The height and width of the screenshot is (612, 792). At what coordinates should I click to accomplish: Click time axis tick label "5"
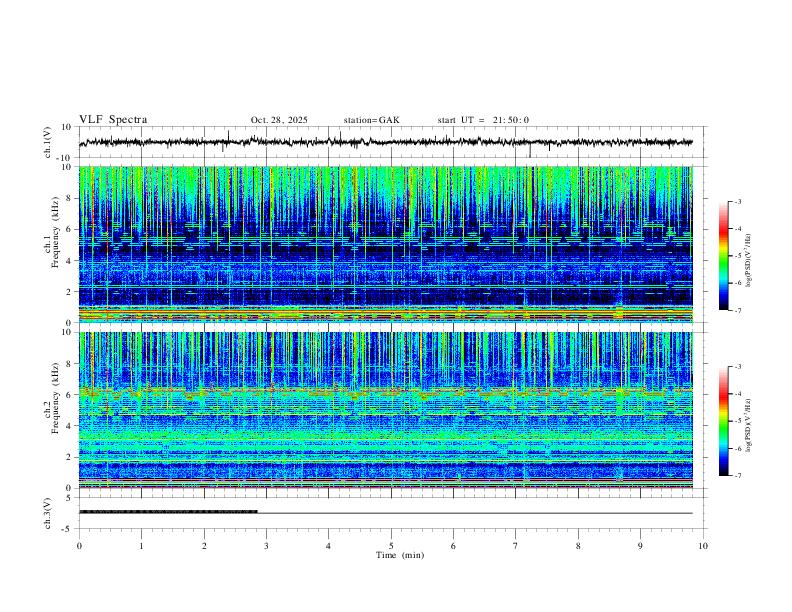point(391,546)
